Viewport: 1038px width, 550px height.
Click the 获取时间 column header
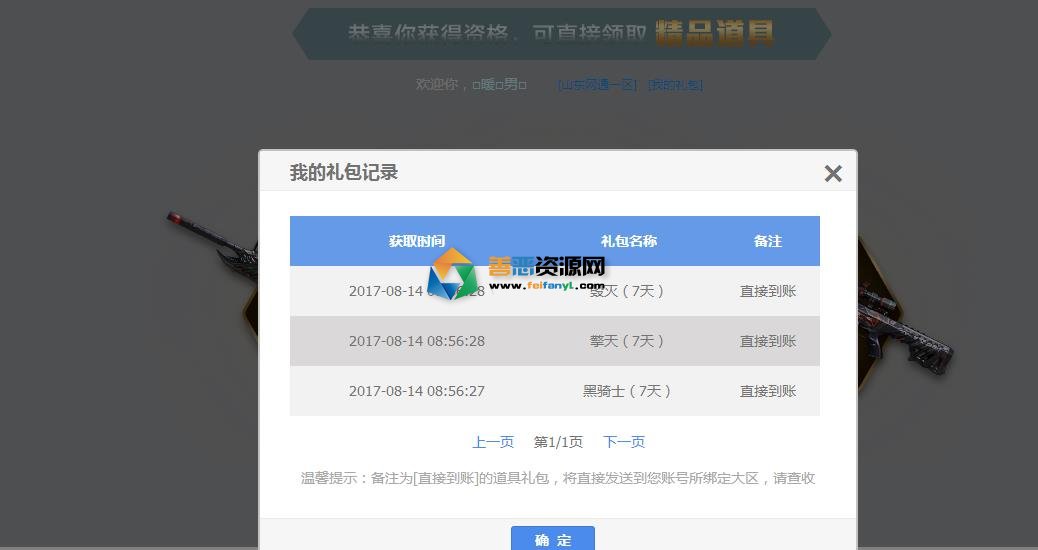click(x=416, y=241)
